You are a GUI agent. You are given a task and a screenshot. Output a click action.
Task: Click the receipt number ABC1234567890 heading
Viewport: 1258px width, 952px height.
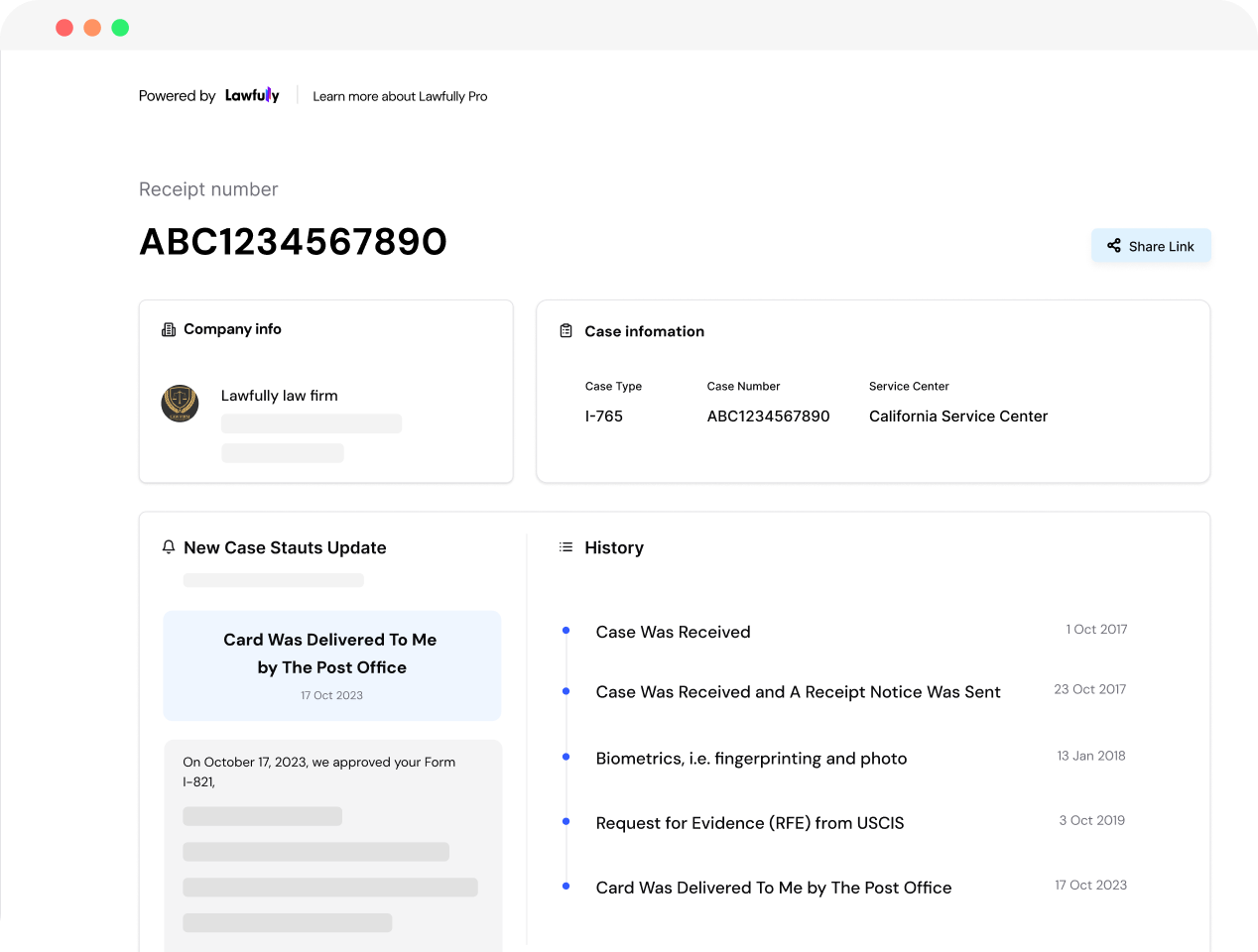[293, 240]
